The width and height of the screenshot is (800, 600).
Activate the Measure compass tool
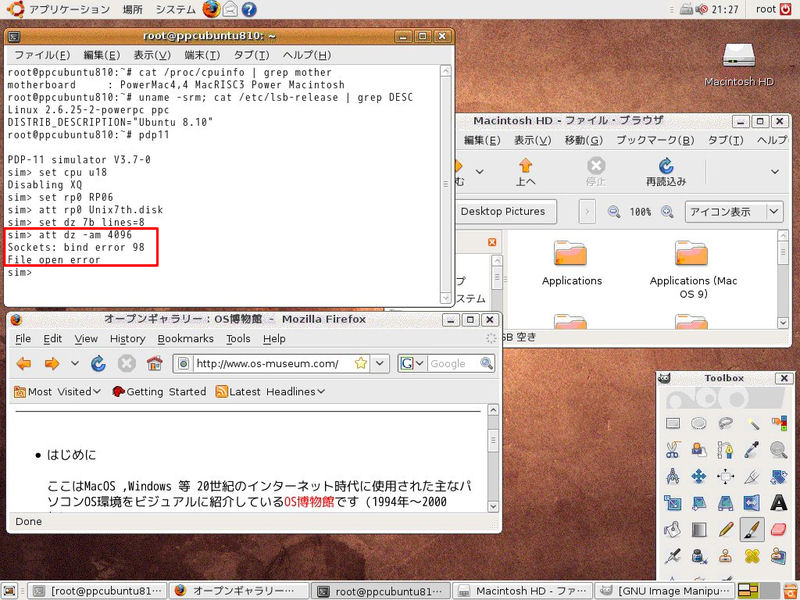coord(672,477)
